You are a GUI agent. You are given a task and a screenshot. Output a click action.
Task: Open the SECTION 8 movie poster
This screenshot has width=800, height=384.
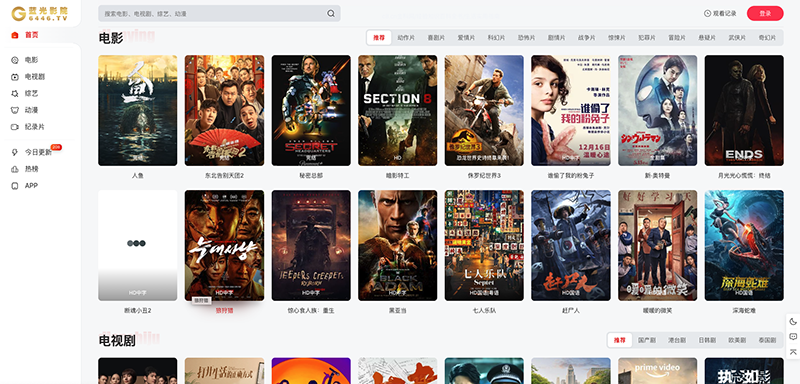(x=397, y=110)
